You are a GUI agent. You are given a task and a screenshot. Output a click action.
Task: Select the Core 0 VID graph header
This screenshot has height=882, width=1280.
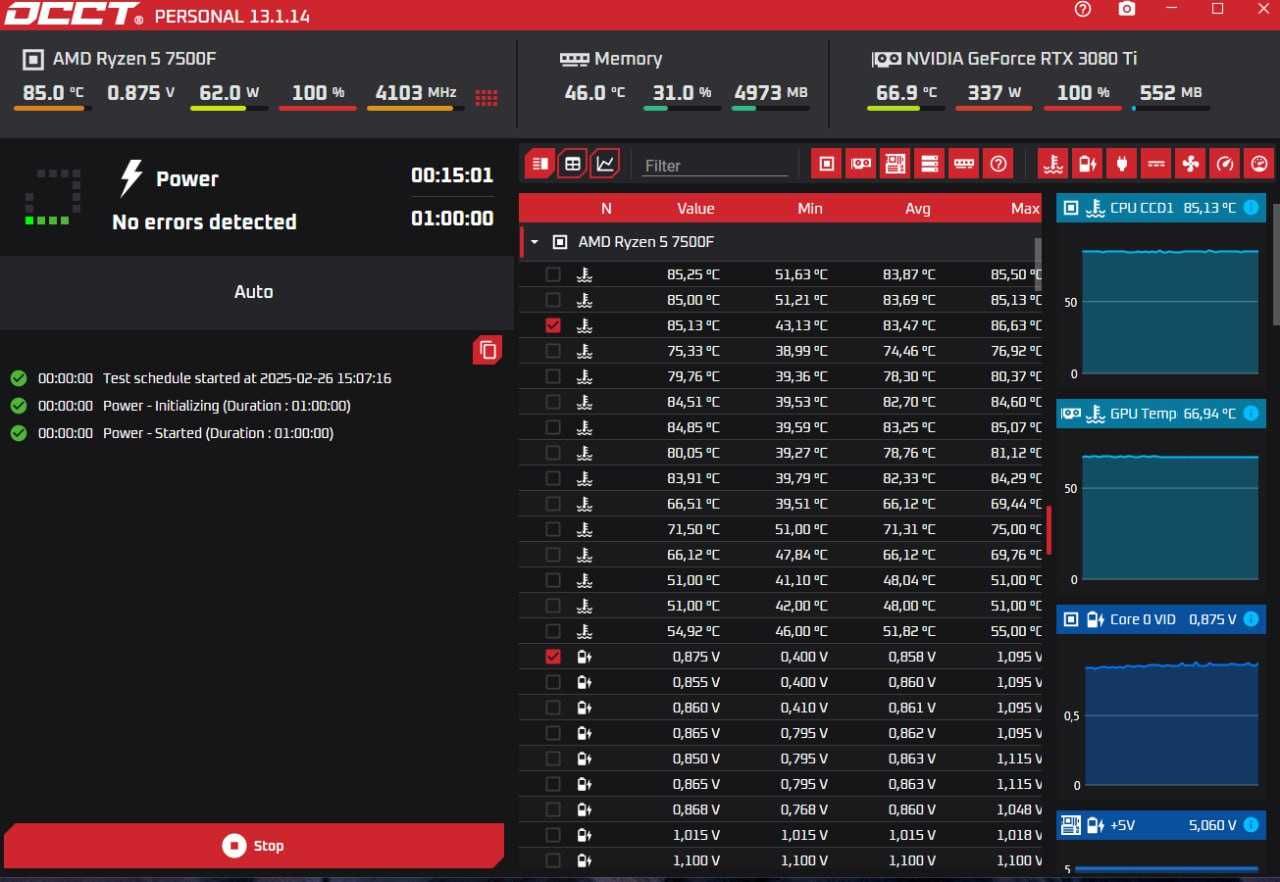[x=1161, y=620]
